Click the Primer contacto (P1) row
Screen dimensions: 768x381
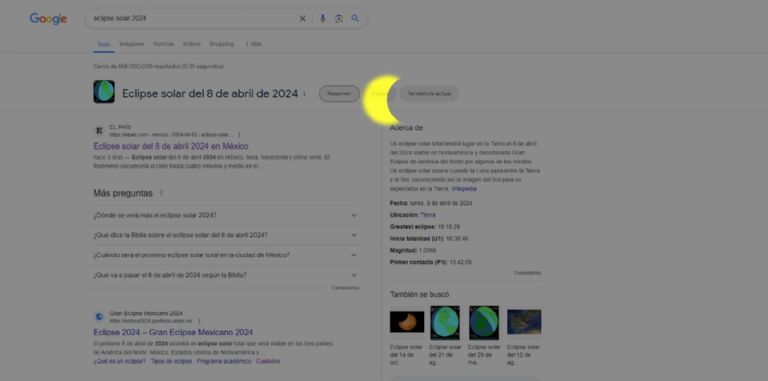(x=431, y=262)
